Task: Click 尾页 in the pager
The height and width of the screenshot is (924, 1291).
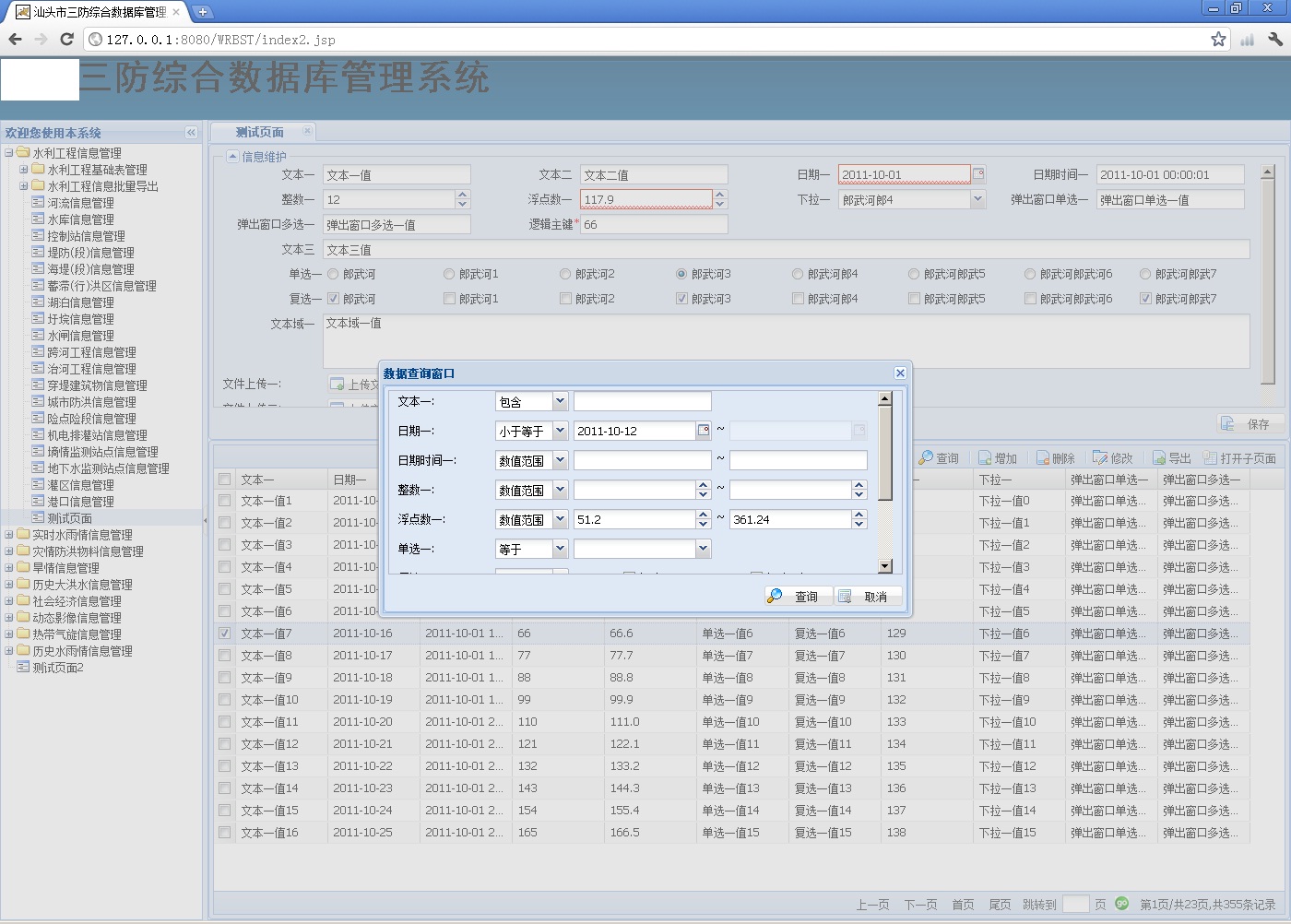Action: coord(1000,905)
